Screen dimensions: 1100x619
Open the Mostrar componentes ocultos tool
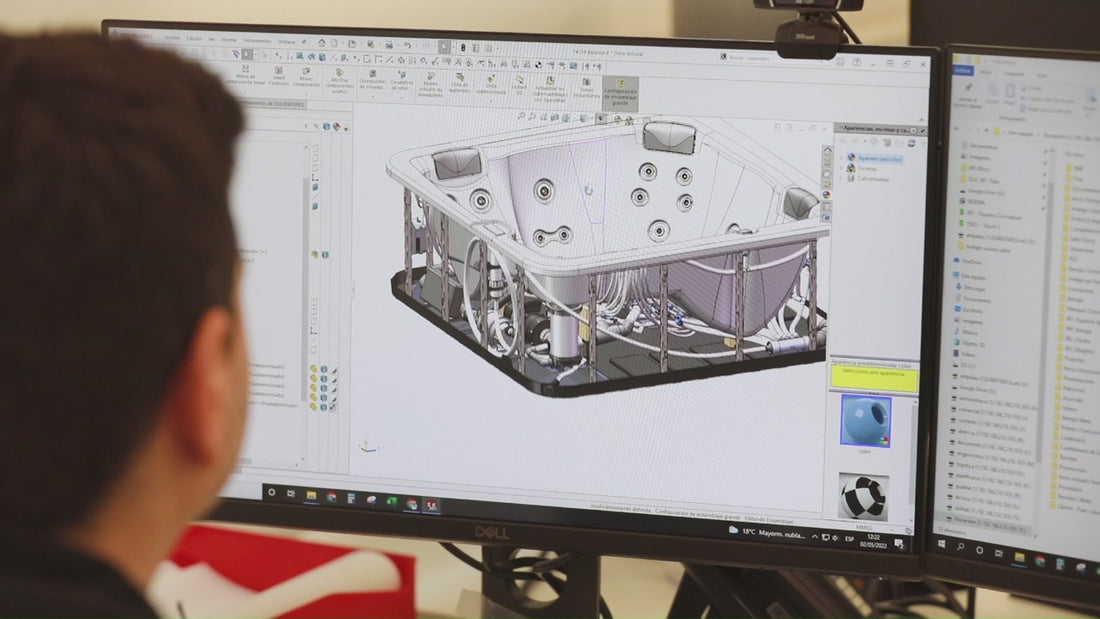[x=340, y=79]
